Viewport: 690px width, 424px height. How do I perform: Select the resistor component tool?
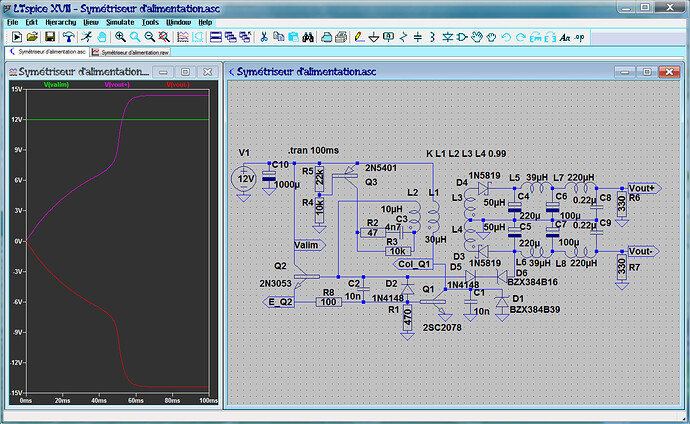pyautogui.click(x=403, y=37)
